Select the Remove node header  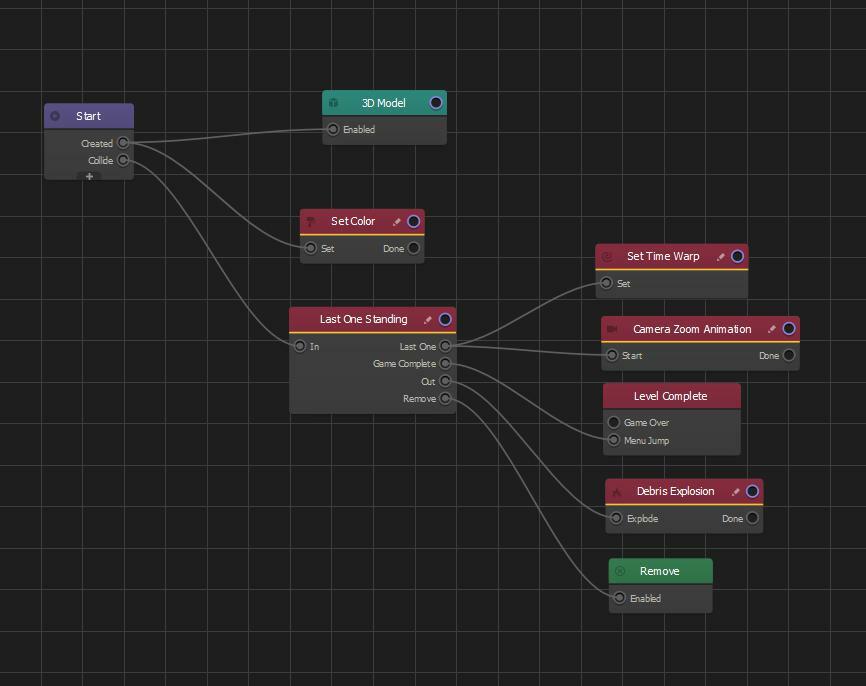(x=659, y=571)
